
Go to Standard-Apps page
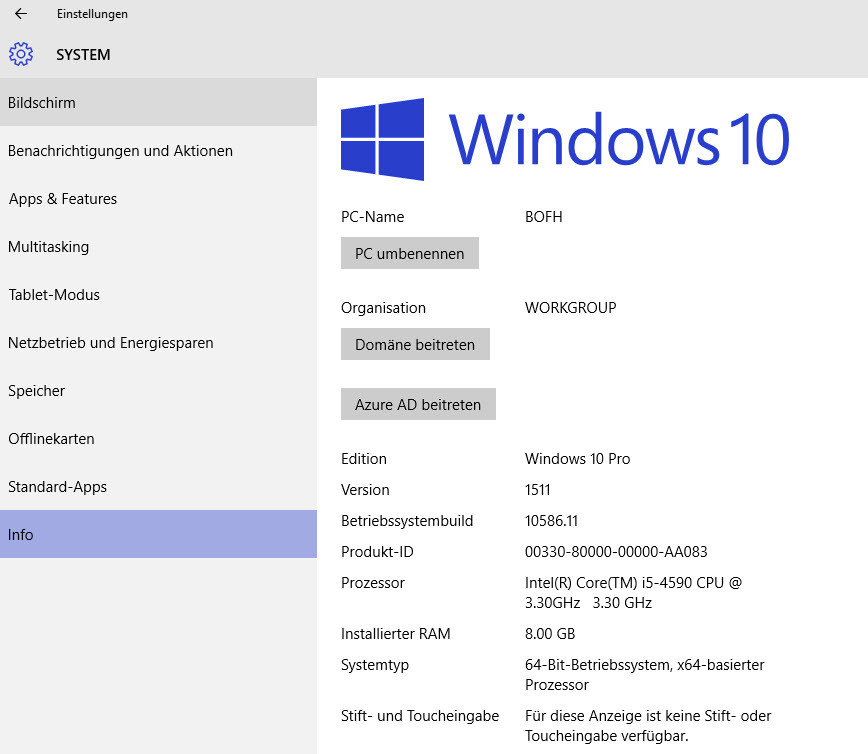point(158,487)
